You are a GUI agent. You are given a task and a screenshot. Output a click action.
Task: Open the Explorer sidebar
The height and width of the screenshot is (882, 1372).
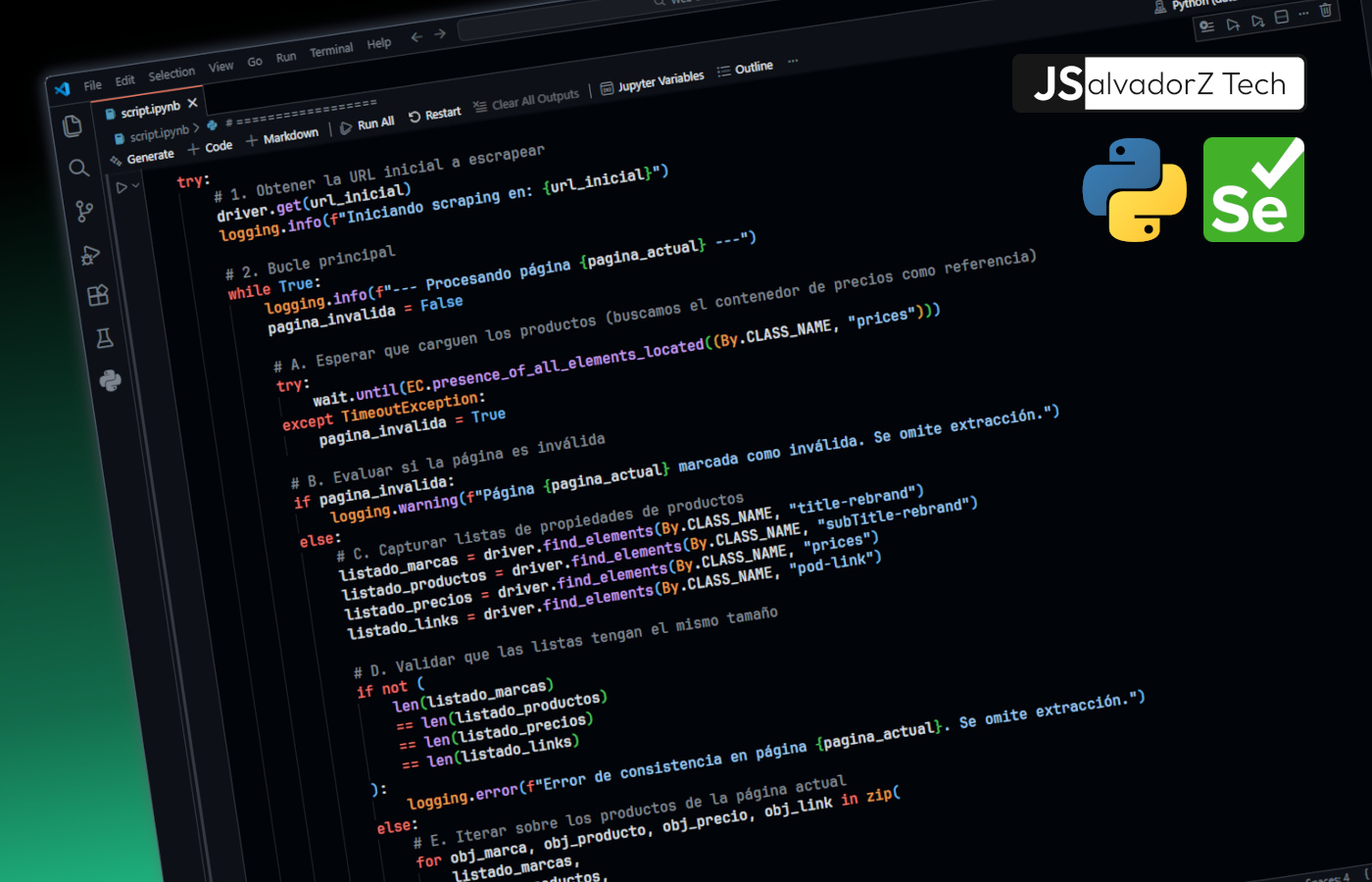74,125
